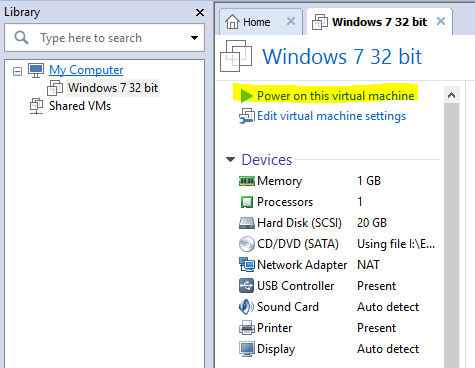This screenshot has height=368, width=475.
Task: Click the search magnifier icon in Library
Action: (x=21, y=37)
